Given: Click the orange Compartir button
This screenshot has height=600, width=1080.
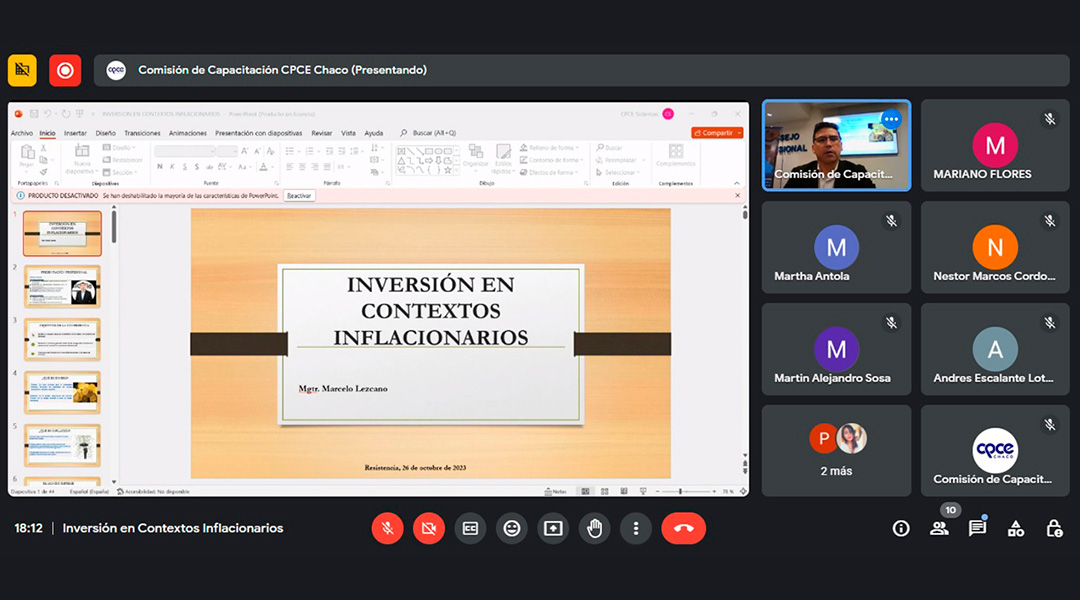Looking at the screenshot, I should coord(717,133).
